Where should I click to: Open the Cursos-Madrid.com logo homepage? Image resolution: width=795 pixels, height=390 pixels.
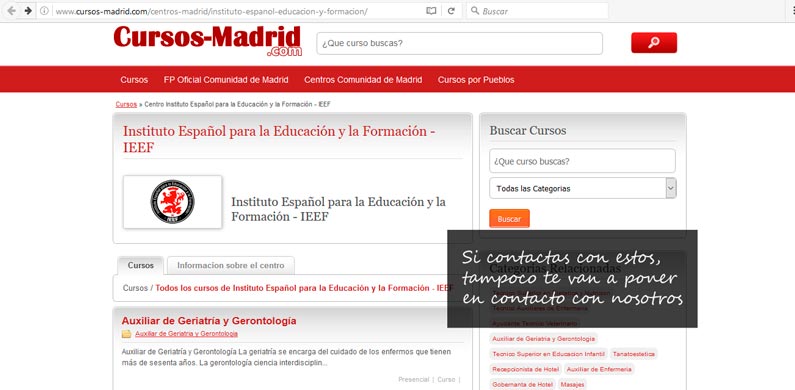(x=207, y=41)
